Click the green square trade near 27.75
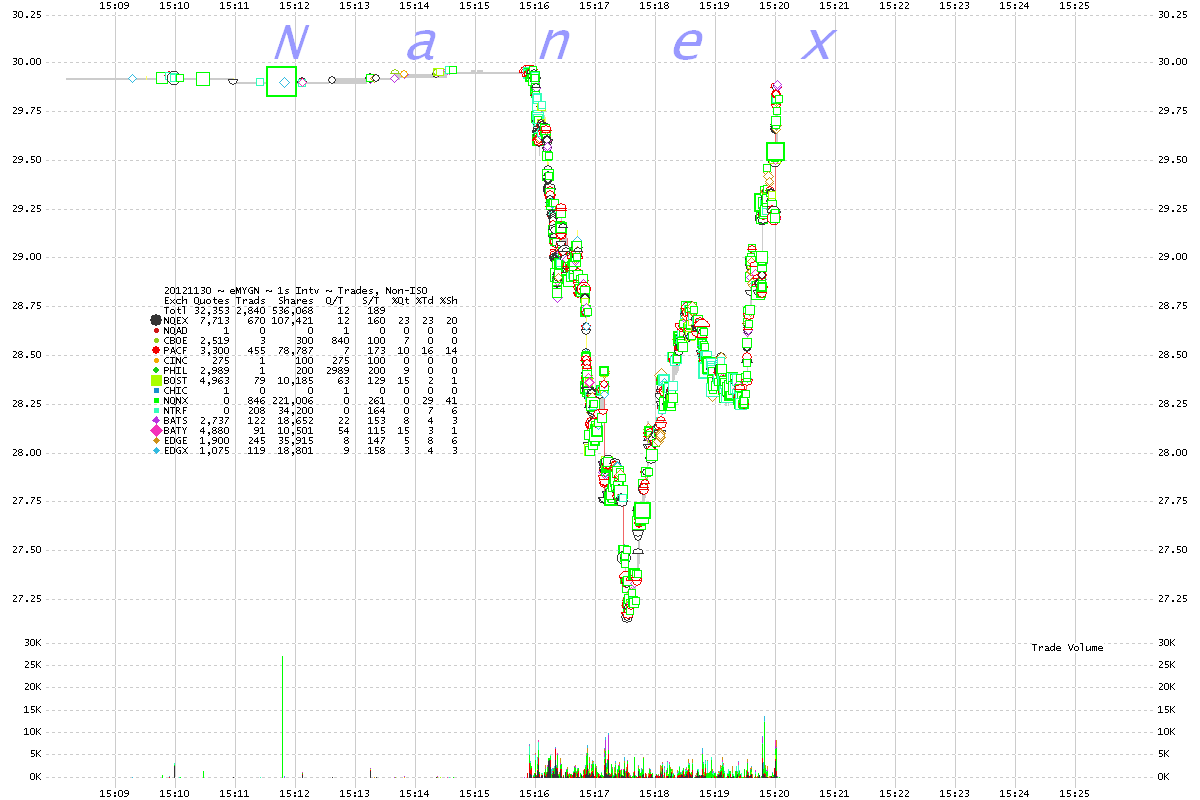 coord(642,511)
